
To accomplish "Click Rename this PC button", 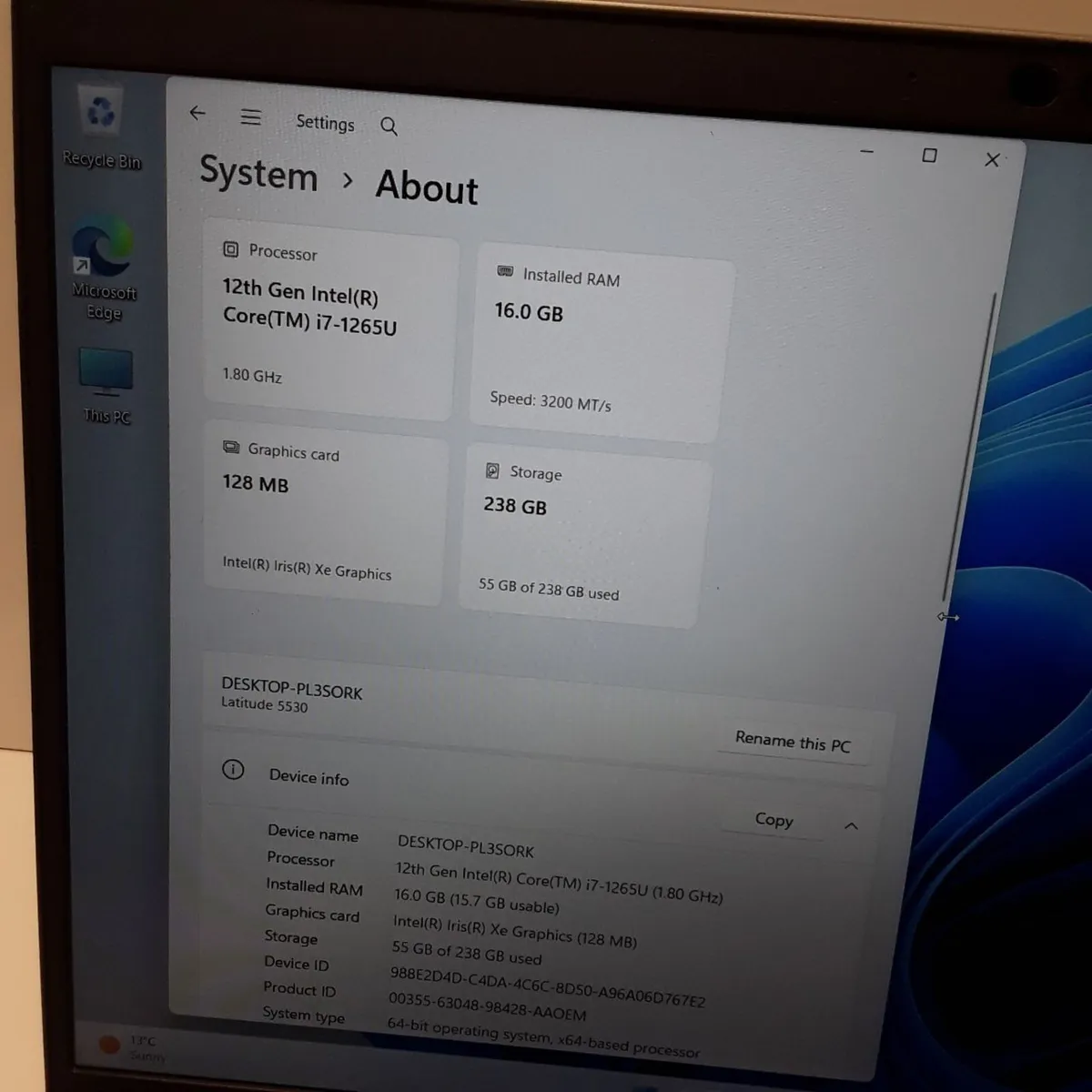I will (x=792, y=742).
